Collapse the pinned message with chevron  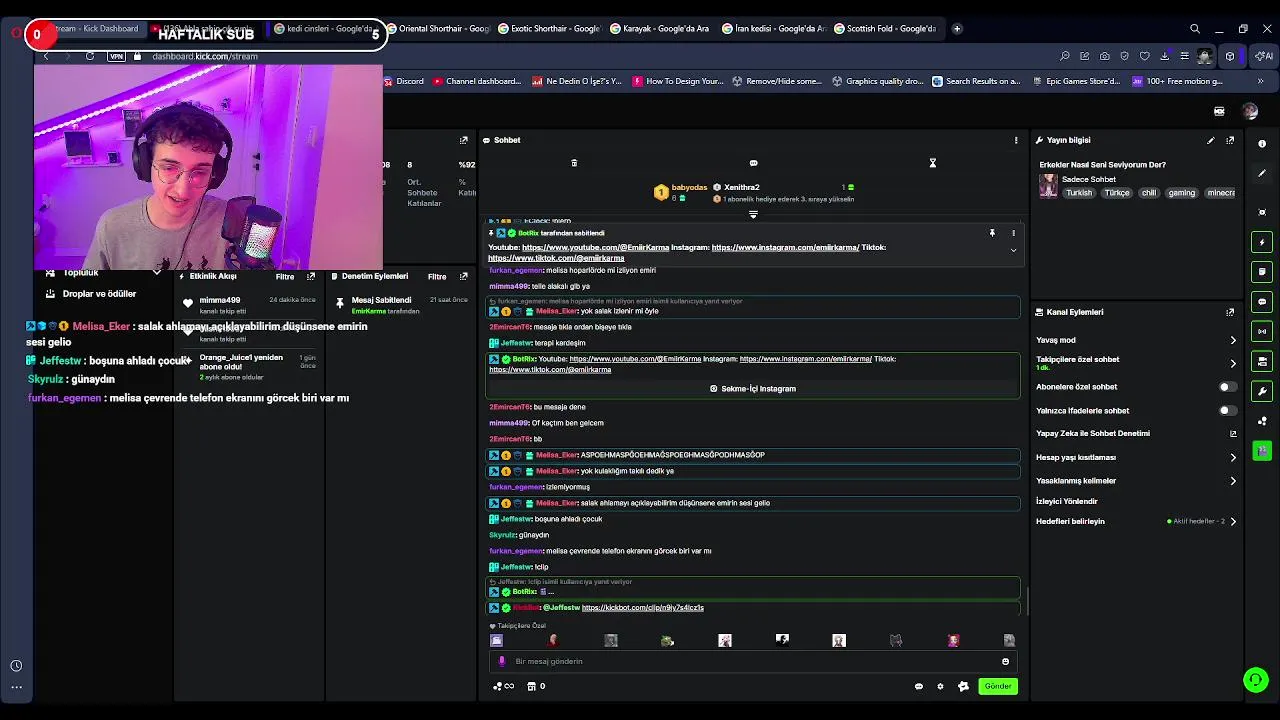(1013, 251)
